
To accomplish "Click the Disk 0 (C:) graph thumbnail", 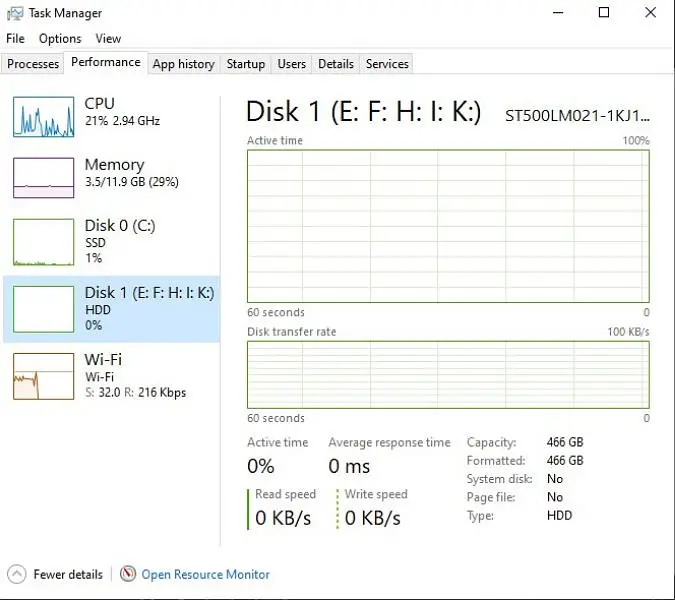I will point(43,242).
